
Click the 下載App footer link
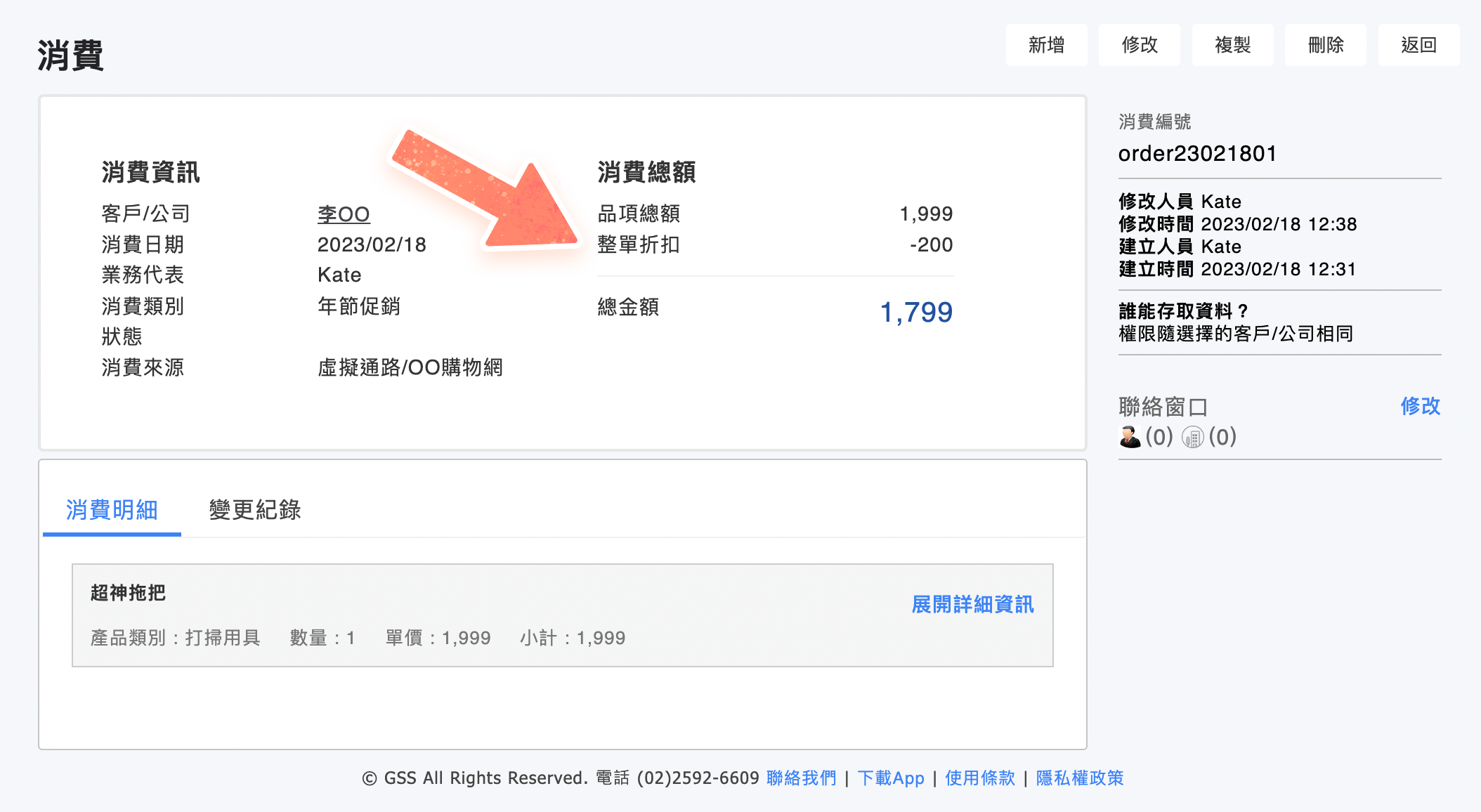point(891,778)
